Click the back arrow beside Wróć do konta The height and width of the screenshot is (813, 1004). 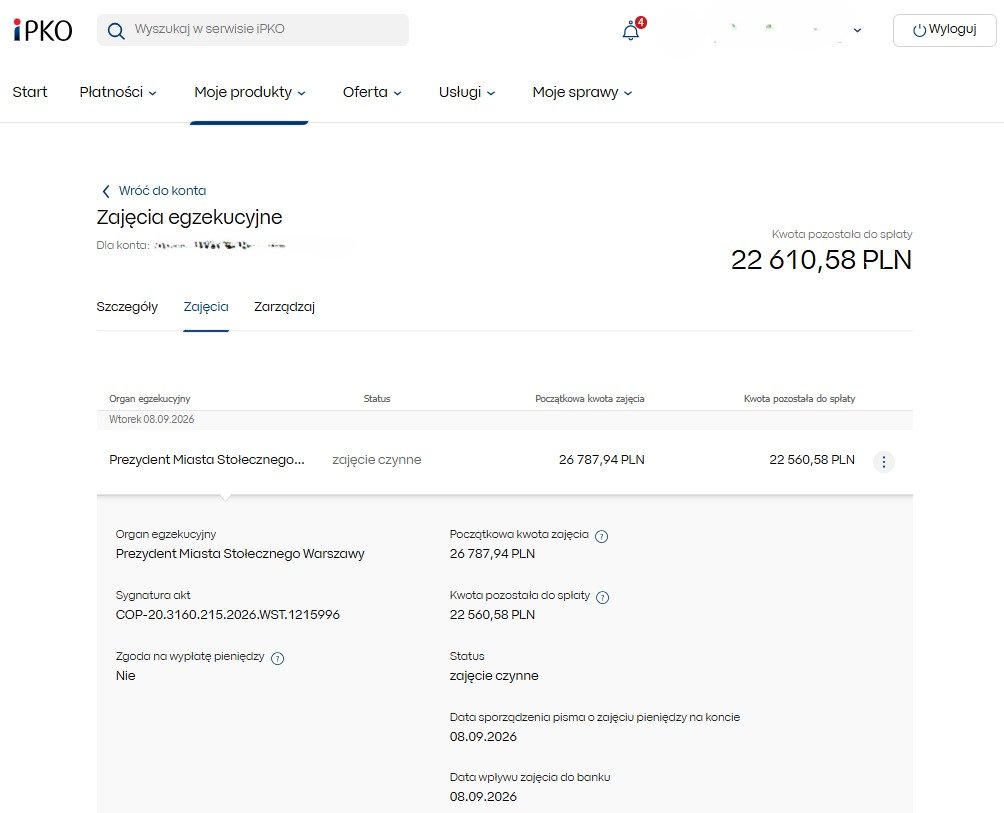106,191
